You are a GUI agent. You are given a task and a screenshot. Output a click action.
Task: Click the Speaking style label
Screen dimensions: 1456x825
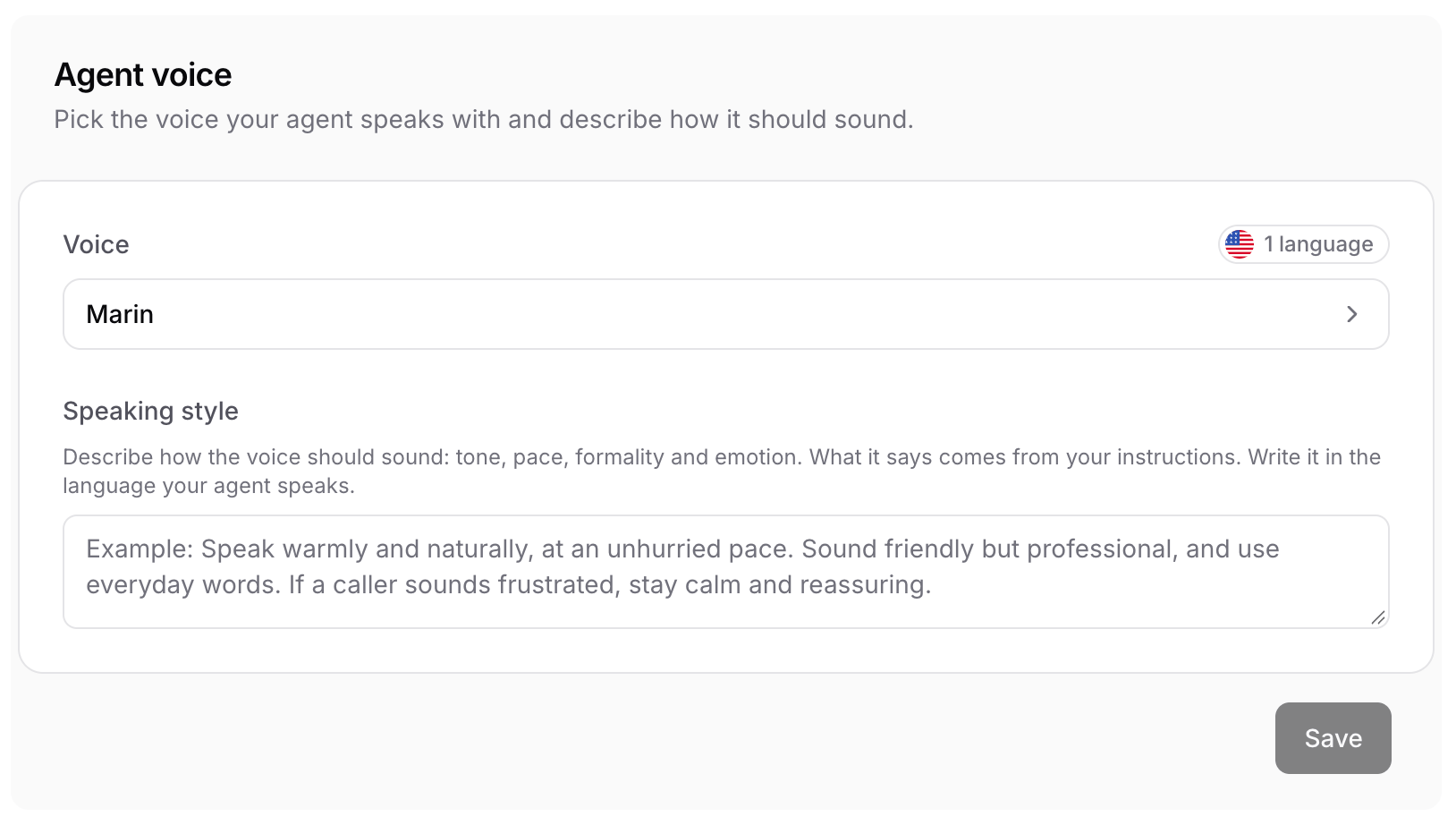pyautogui.click(x=150, y=411)
